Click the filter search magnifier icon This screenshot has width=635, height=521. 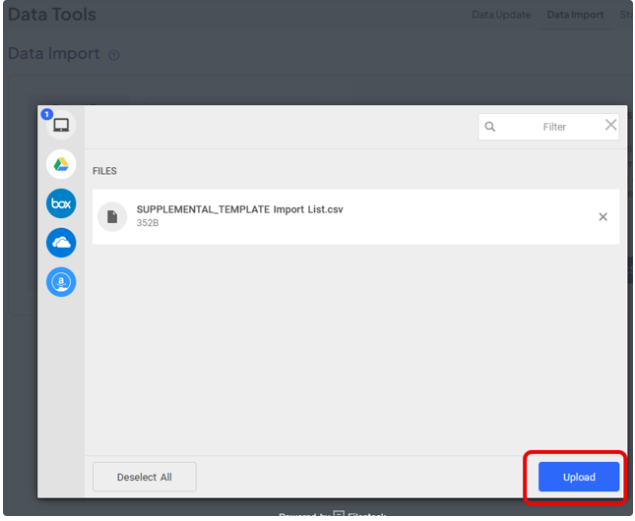point(490,127)
